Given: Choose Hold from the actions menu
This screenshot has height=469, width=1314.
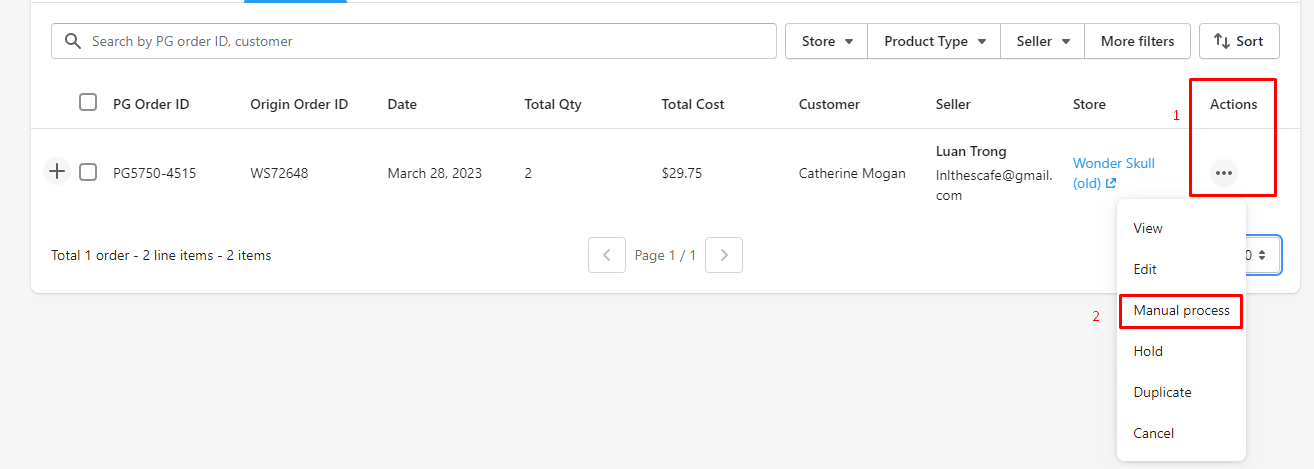Looking at the screenshot, I should pos(1148,351).
